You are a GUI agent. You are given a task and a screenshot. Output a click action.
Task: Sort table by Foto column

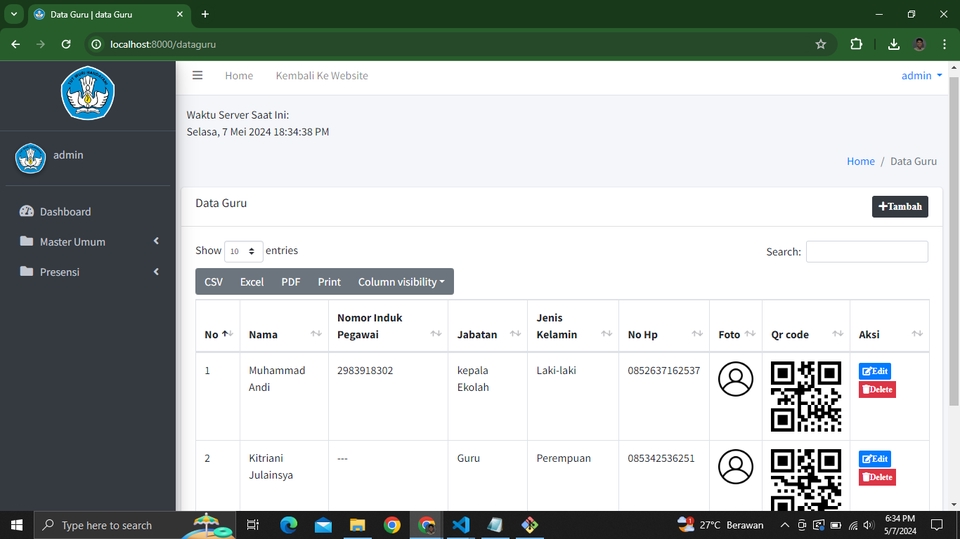click(736, 326)
